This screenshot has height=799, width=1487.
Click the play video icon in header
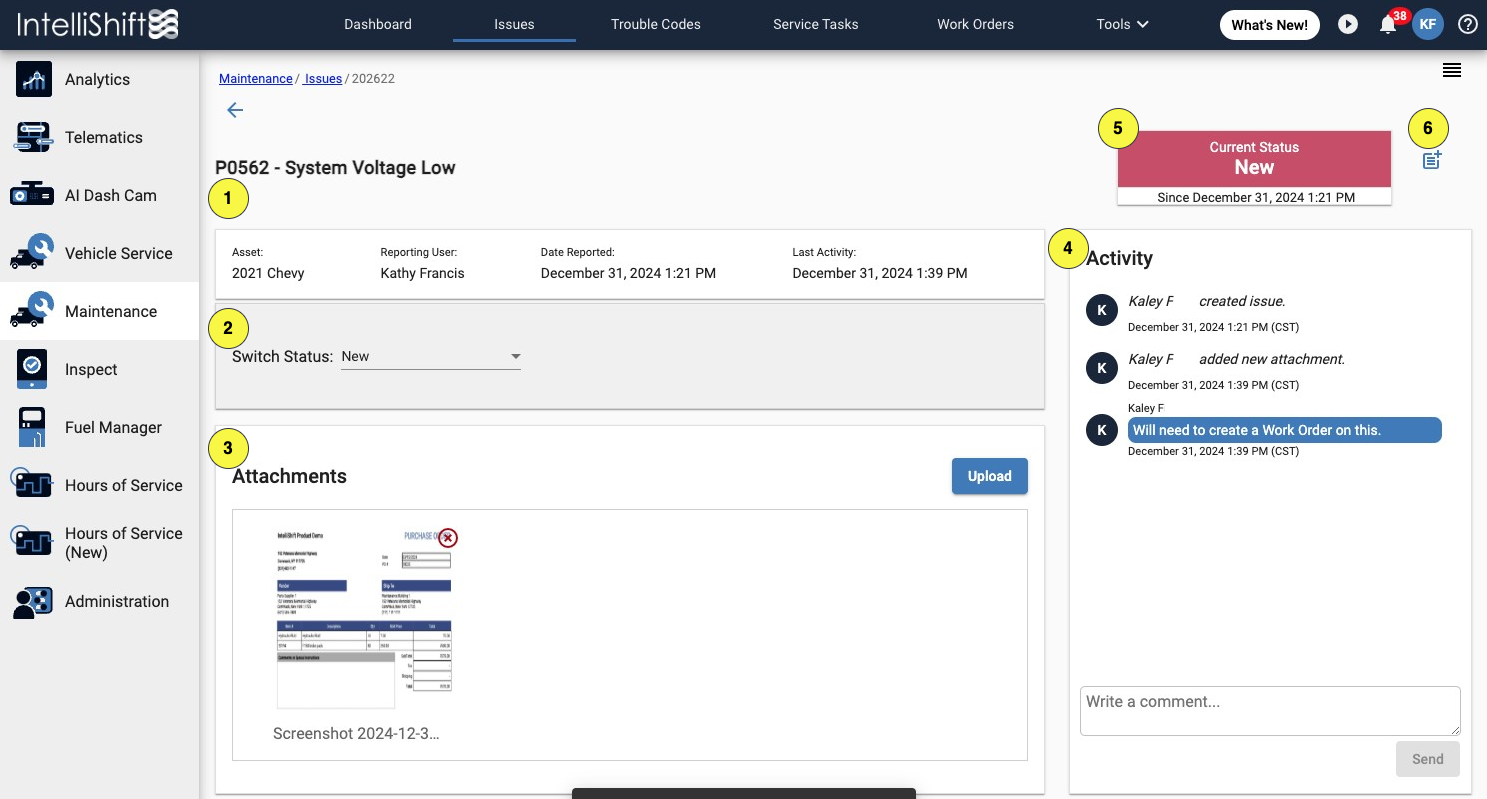pyautogui.click(x=1348, y=24)
